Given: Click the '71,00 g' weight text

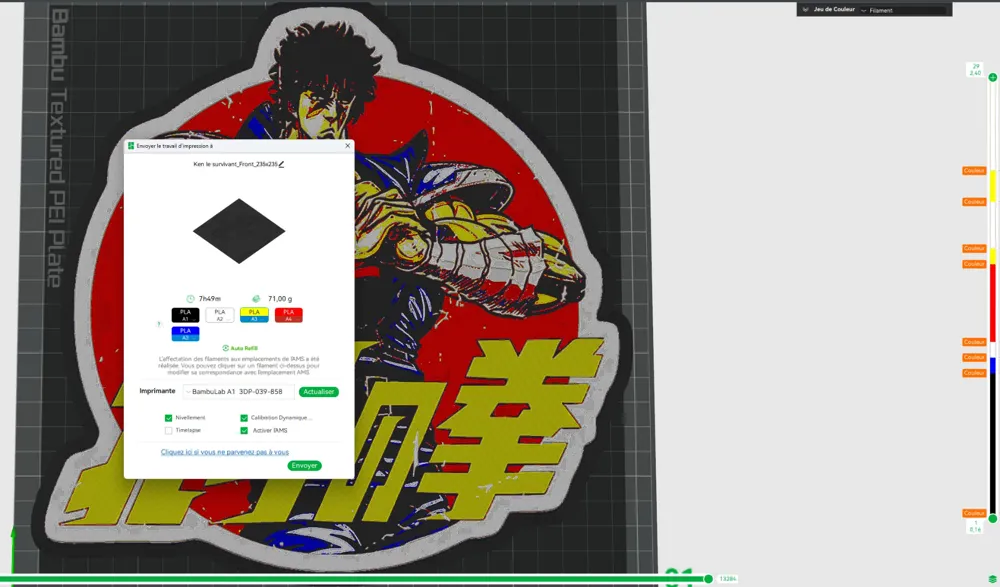Looking at the screenshot, I should tap(280, 299).
